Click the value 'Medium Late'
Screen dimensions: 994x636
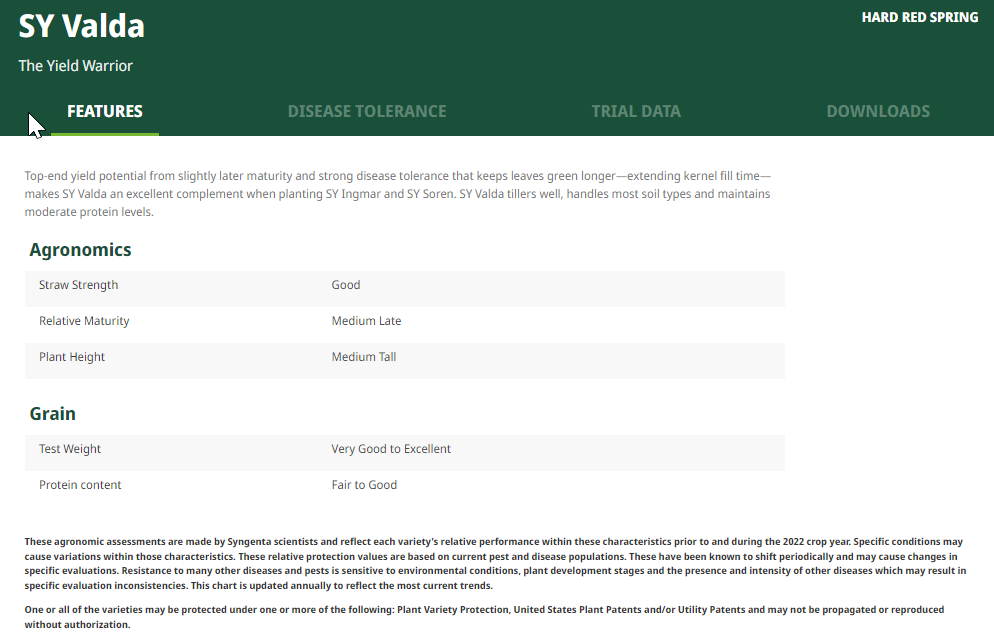pyautogui.click(x=366, y=321)
